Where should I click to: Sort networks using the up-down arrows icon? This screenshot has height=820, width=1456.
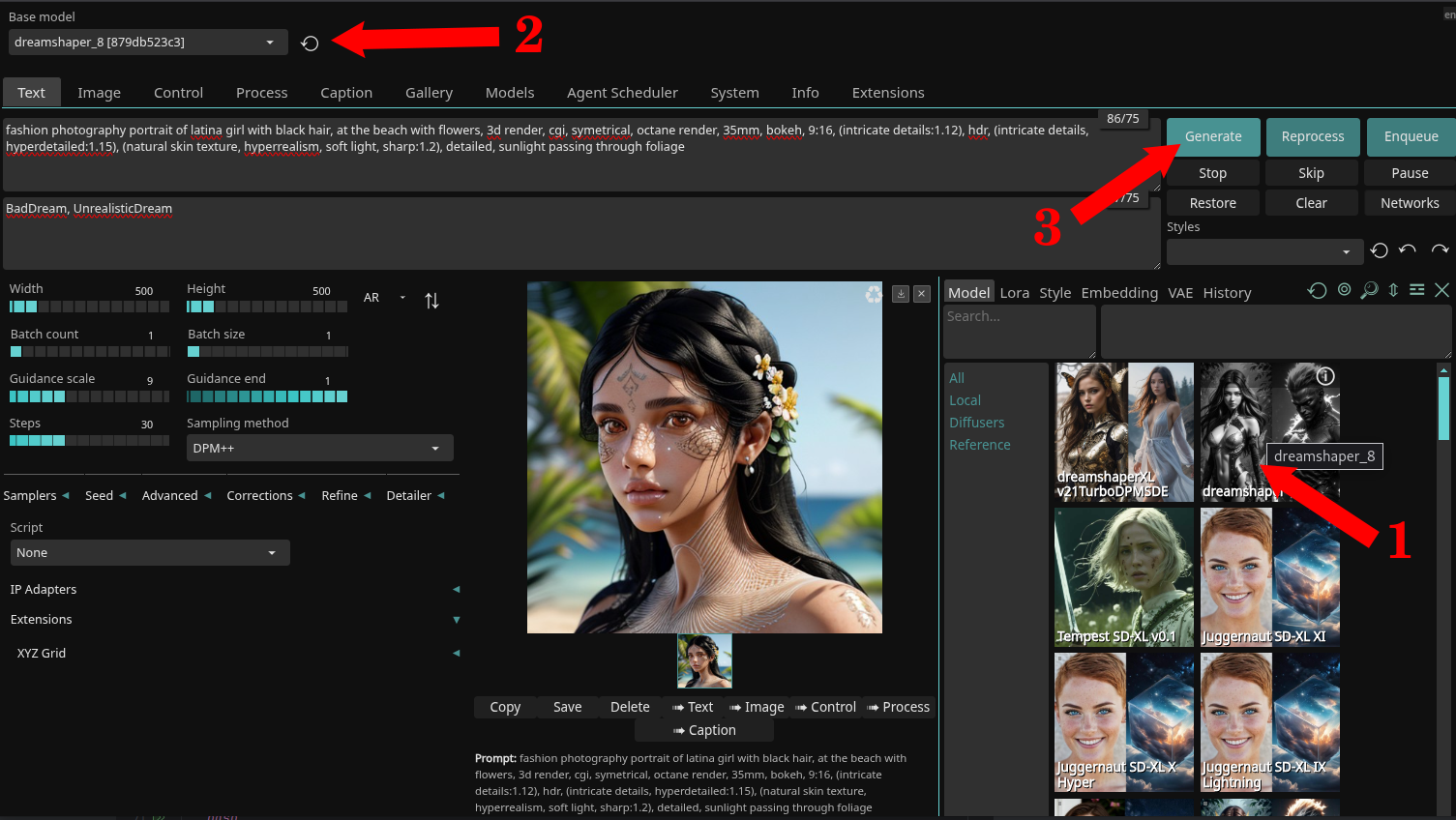coord(1393,291)
